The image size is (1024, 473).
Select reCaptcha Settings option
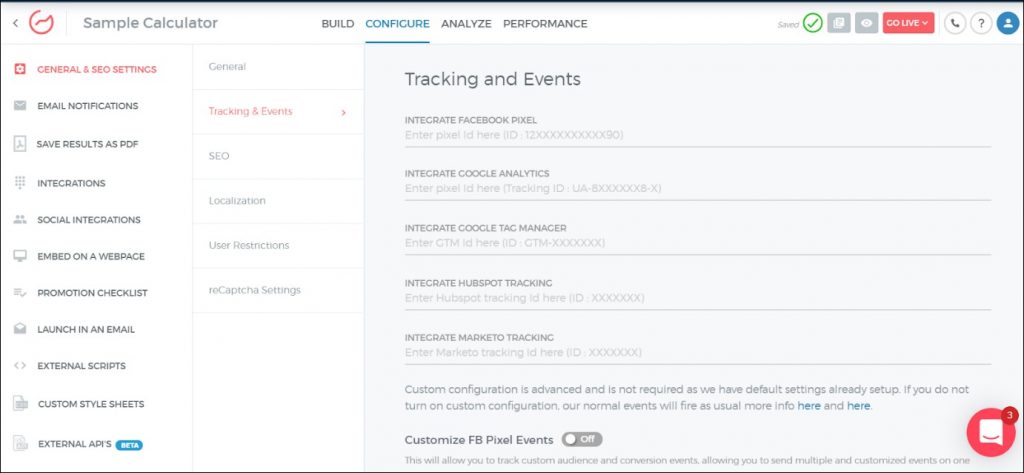(254, 290)
